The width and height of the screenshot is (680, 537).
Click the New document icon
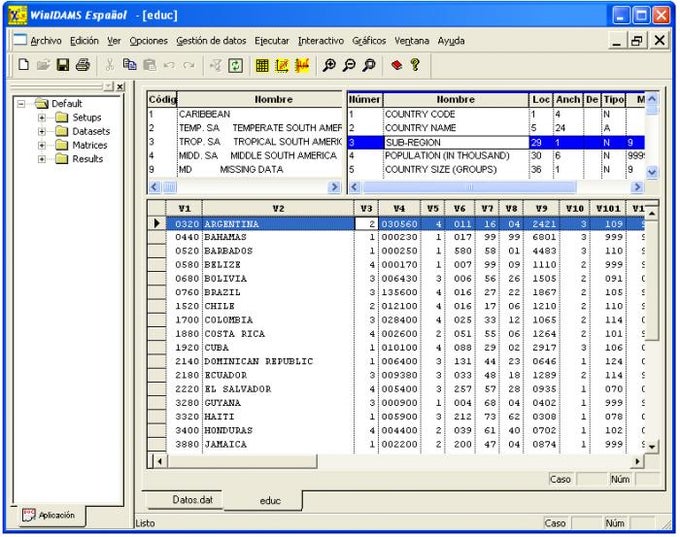(23, 65)
